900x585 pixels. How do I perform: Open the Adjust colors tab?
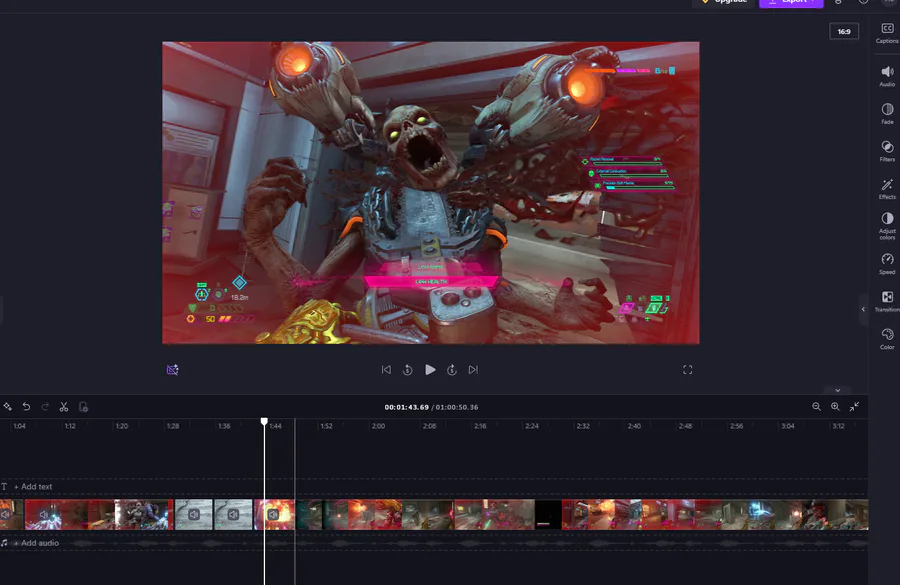887,226
